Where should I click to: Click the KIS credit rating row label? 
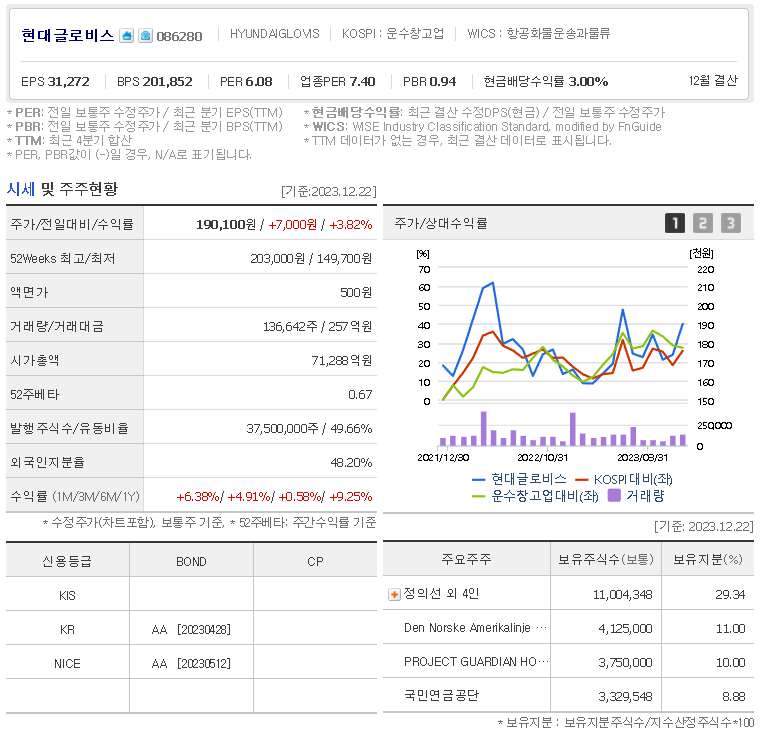(67, 595)
